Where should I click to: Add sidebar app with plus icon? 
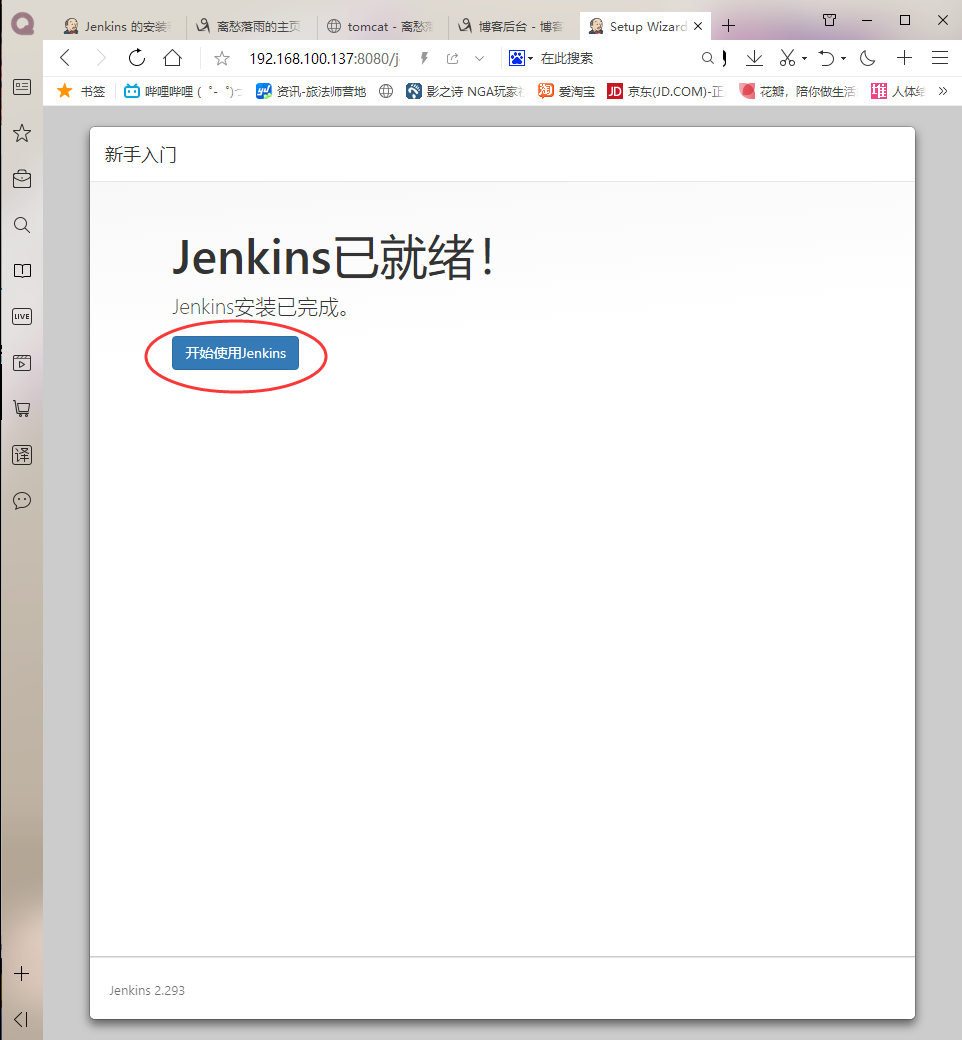click(x=22, y=974)
